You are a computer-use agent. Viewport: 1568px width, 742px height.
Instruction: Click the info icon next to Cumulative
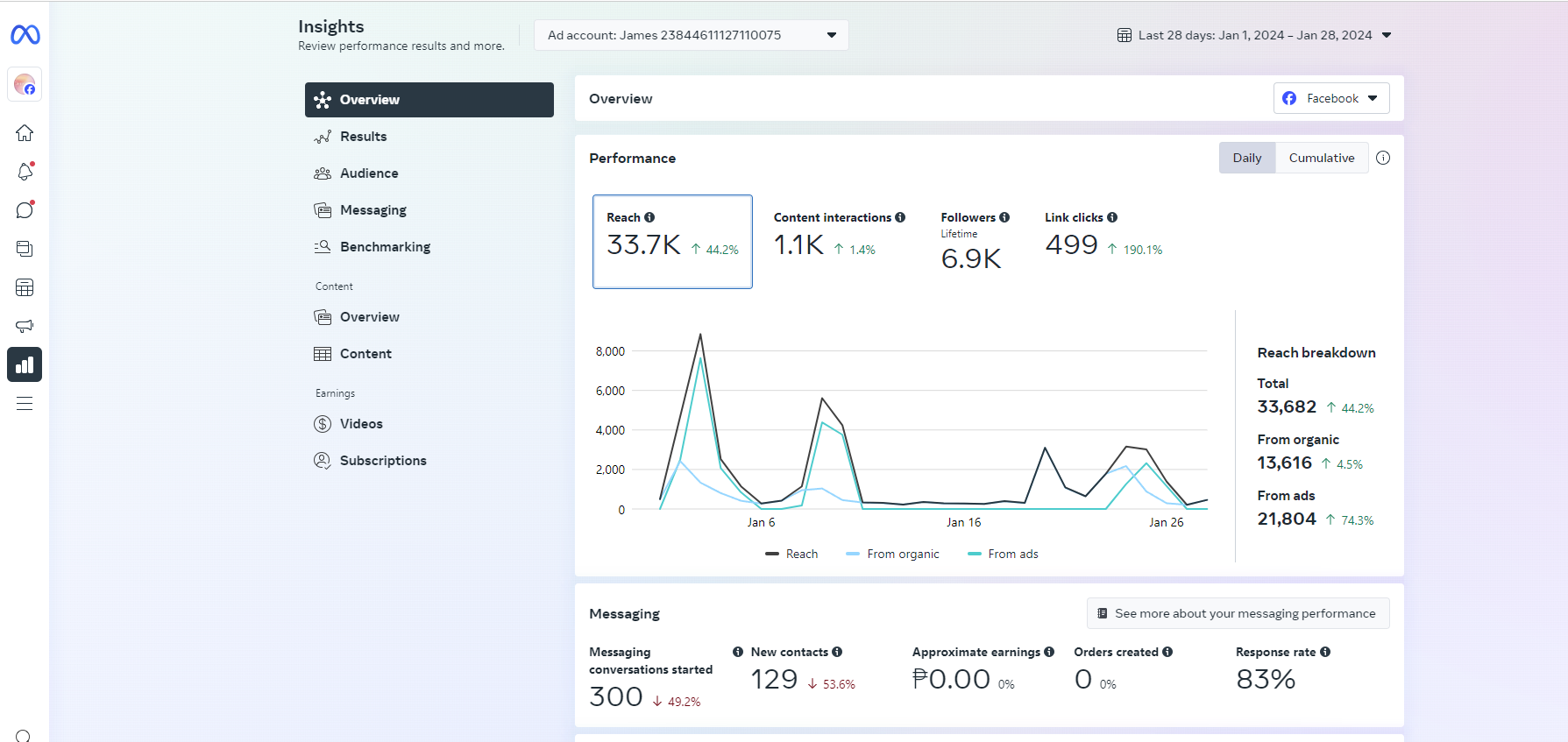(x=1383, y=158)
